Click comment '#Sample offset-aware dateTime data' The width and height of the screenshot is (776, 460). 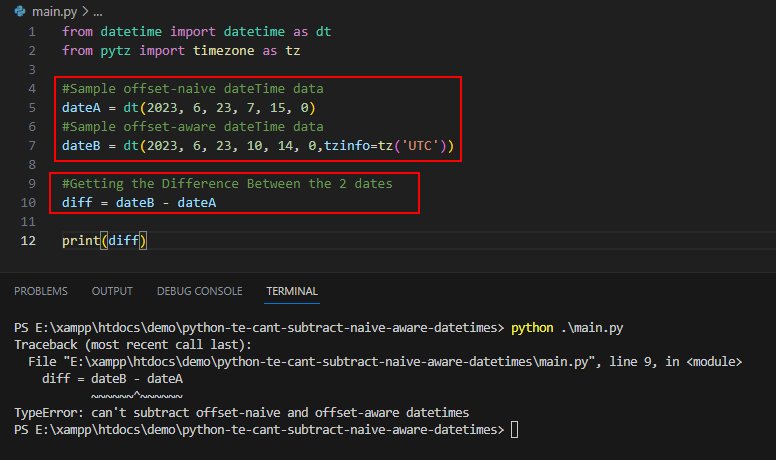(x=193, y=127)
